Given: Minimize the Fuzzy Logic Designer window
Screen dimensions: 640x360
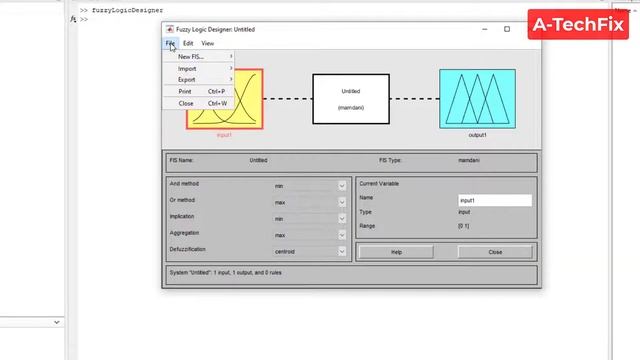Looking at the screenshot, I should point(484,29).
